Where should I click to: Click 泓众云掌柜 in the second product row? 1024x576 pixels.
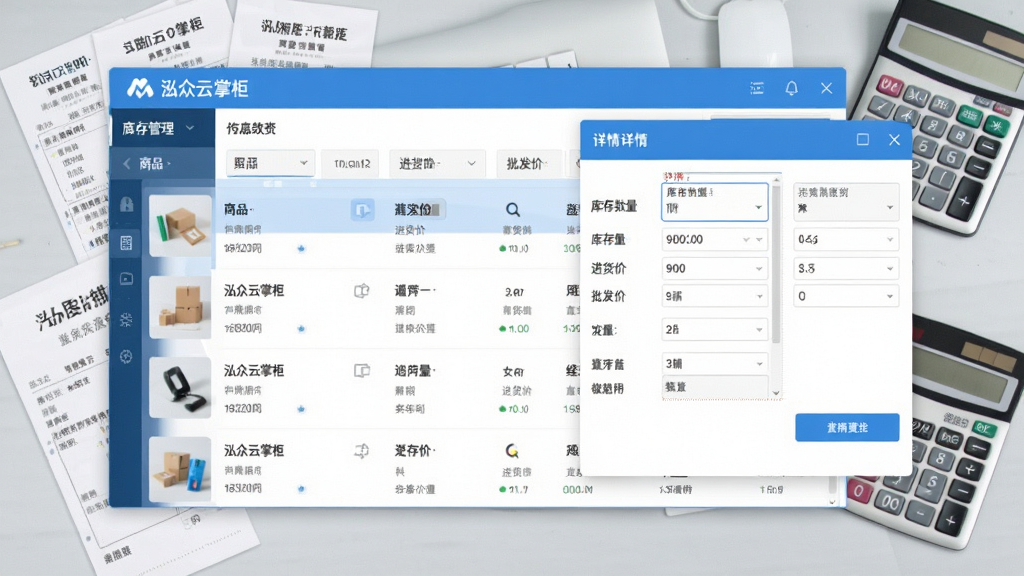254,291
